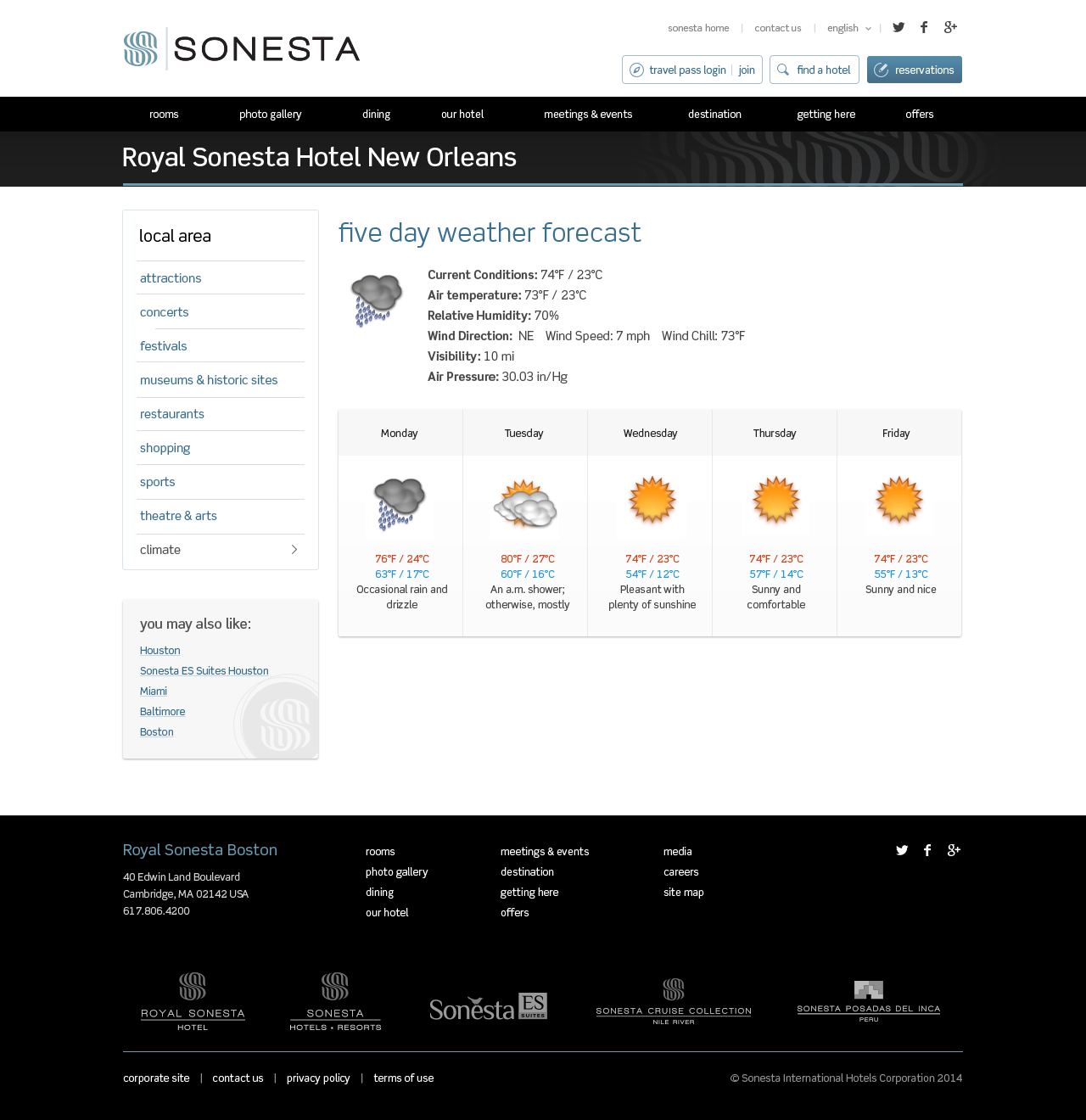Open the footer Google Plus icon

point(954,850)
